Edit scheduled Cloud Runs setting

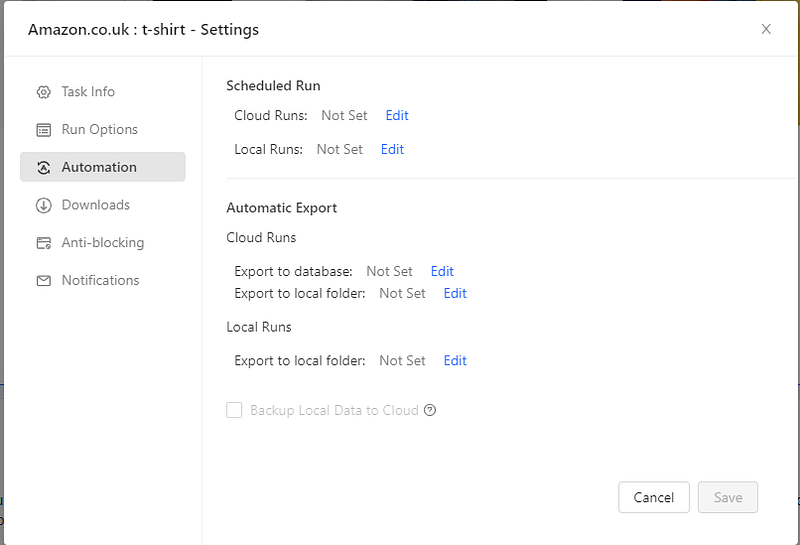click(397, 116)
